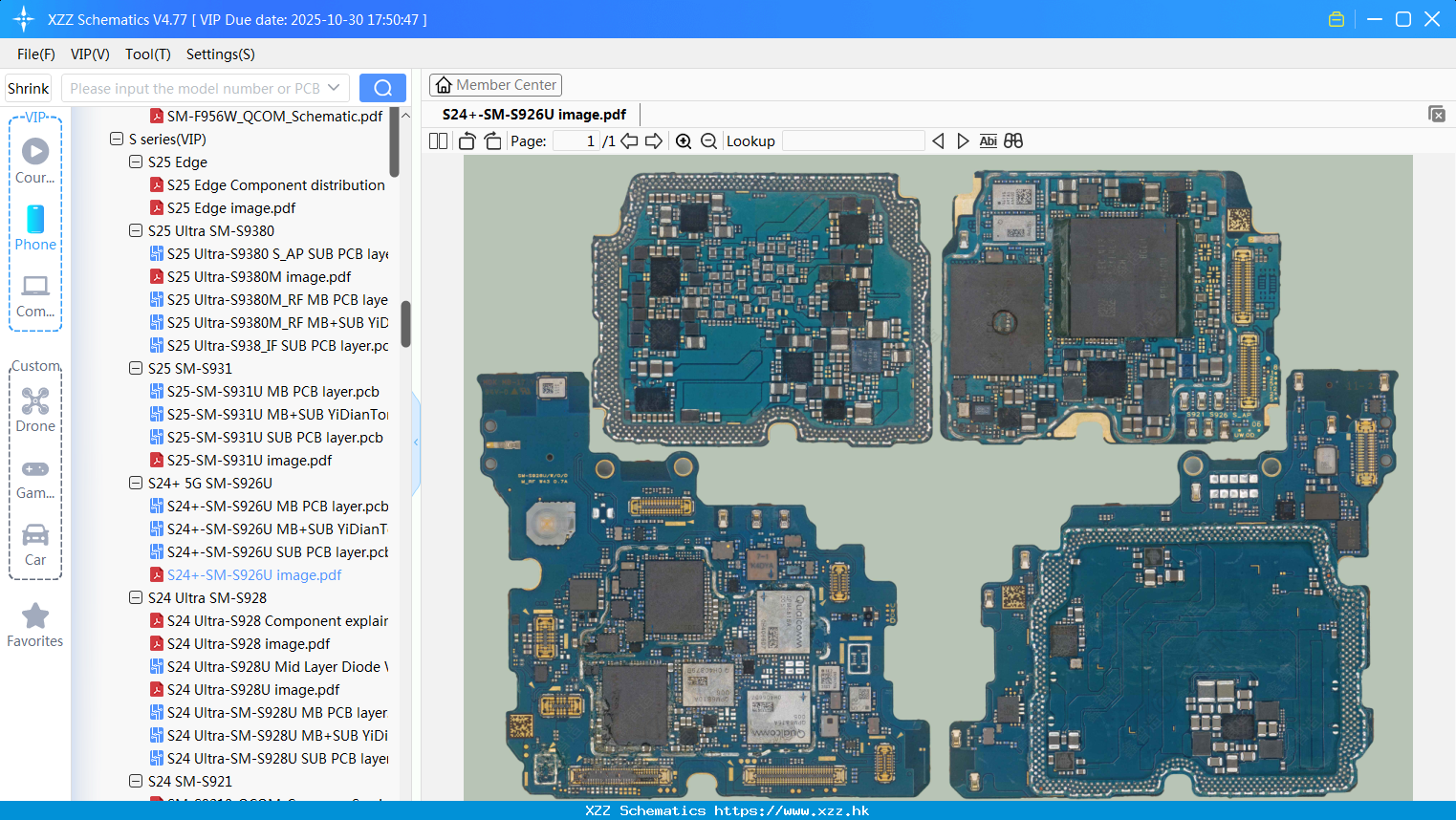
Task: Open Favorites star
Action: point(35,626)
